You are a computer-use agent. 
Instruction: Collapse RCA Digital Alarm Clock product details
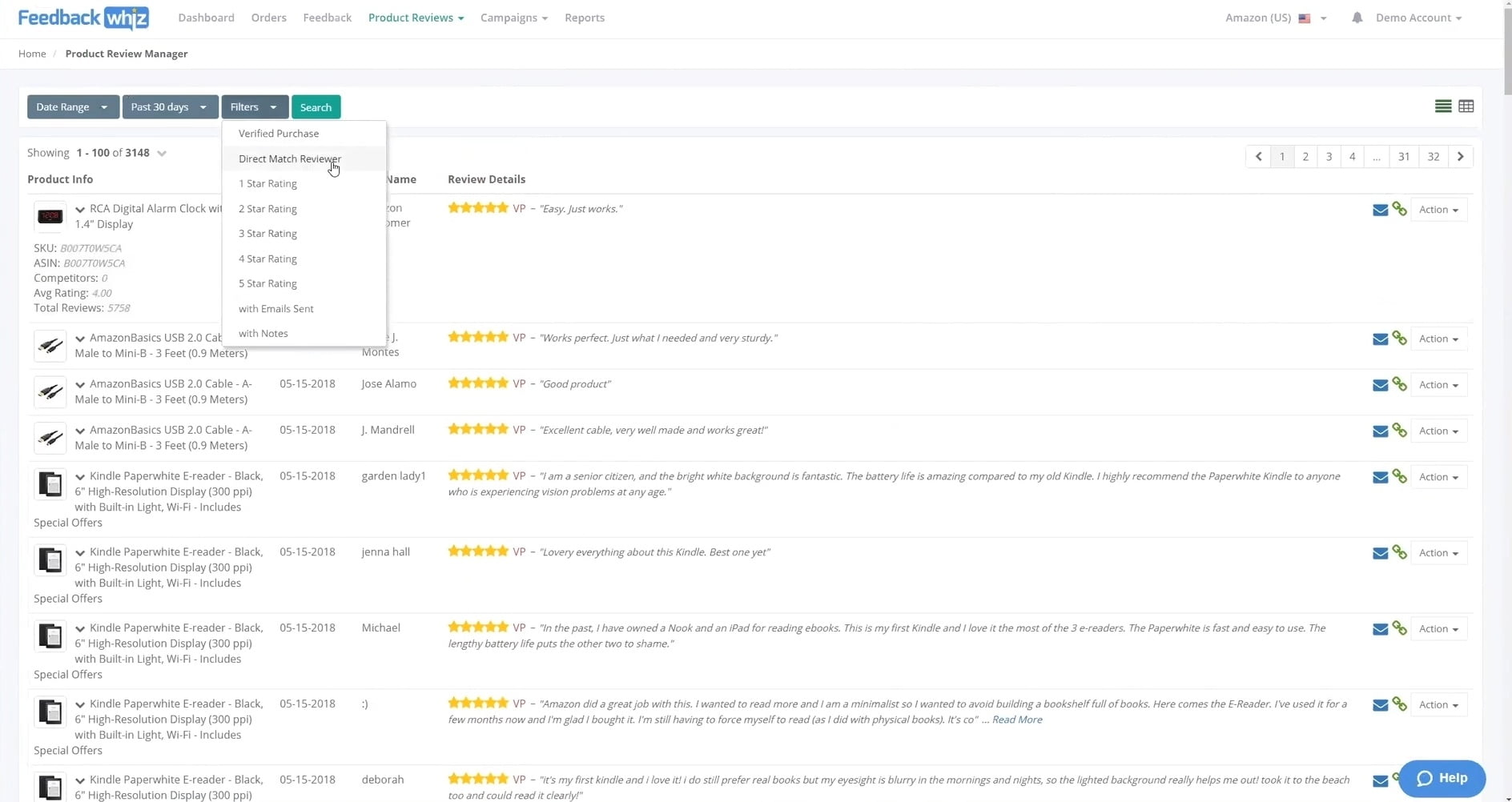point(80,210)
